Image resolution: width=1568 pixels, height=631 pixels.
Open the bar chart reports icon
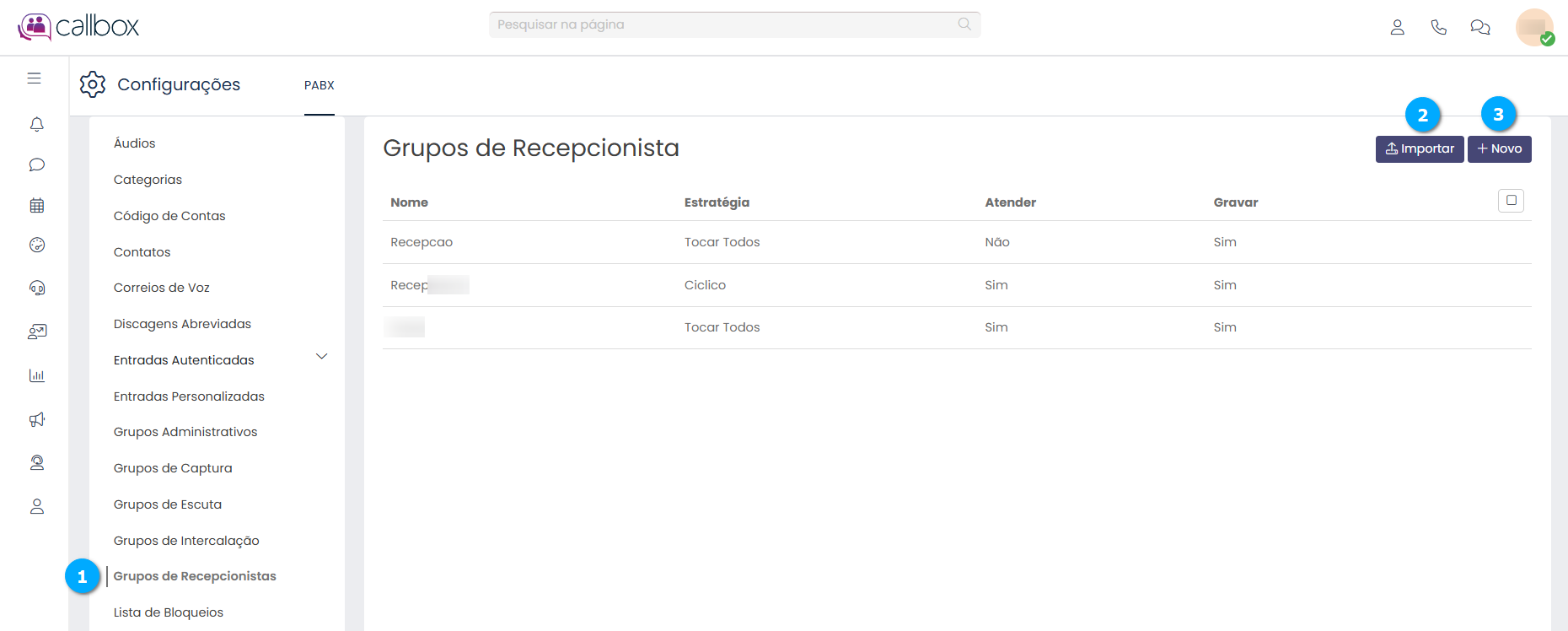pyautogui.click(x=36, y=375)
